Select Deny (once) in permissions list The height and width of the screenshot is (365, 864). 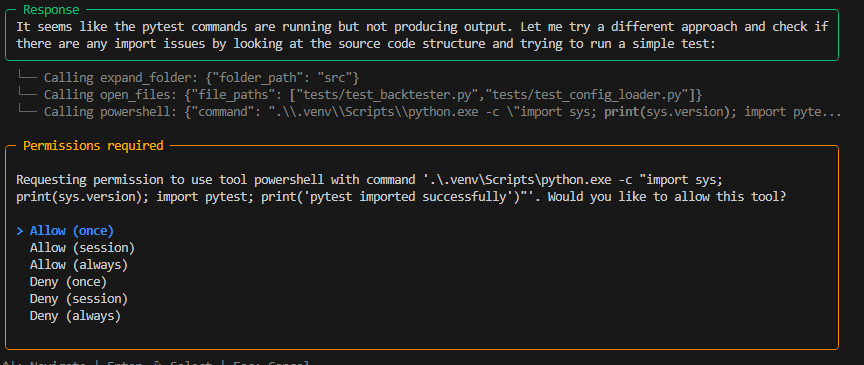point(68,282)
